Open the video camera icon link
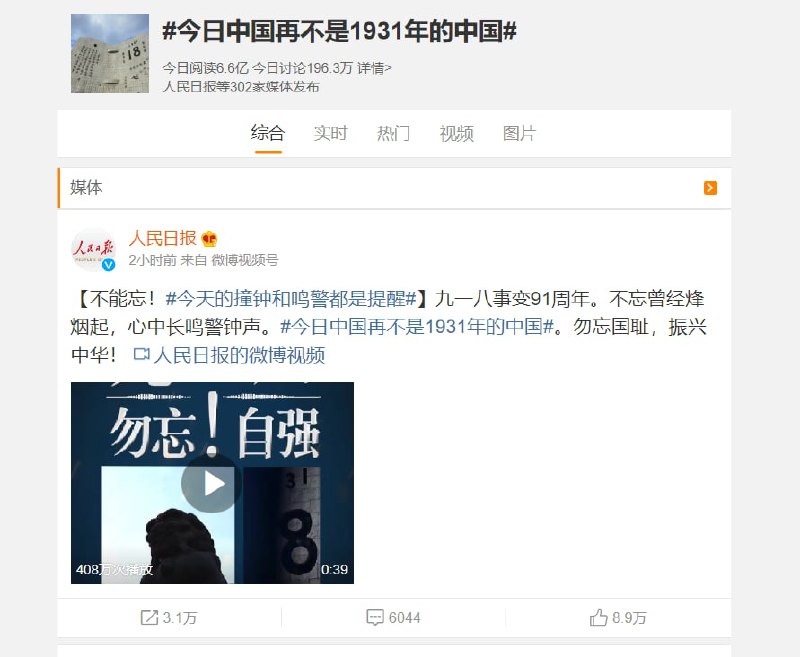800x657 pixels. point(141,354)
